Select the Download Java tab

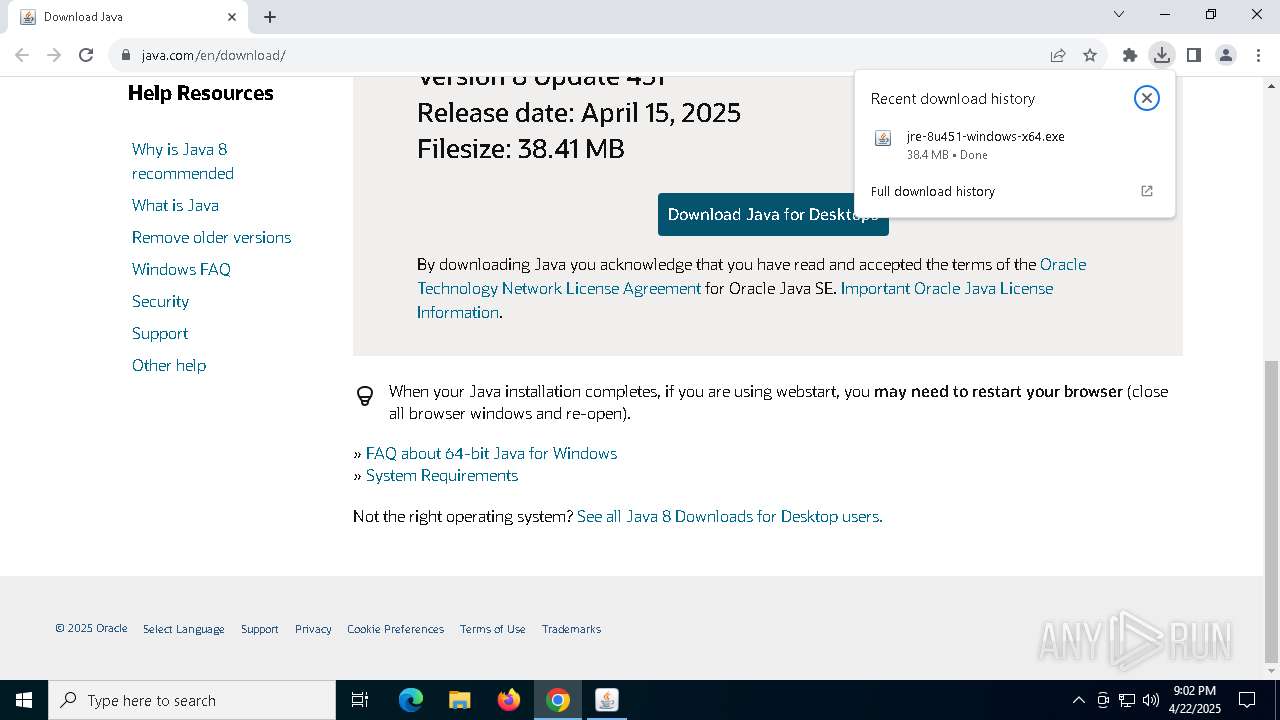pos(127,17)
